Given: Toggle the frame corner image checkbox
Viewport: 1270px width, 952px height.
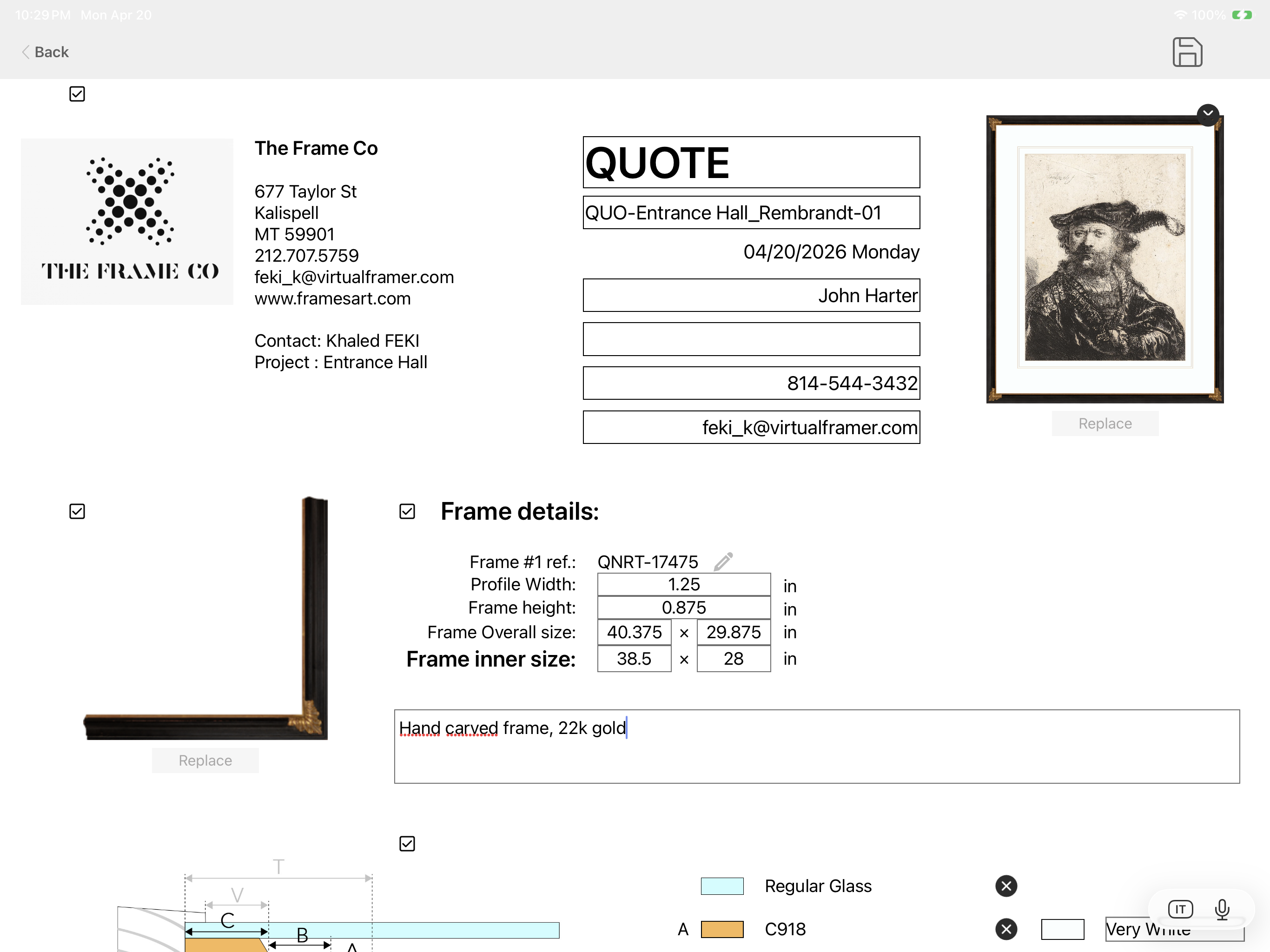Looking at the screenshot, I should click(77, 511).
